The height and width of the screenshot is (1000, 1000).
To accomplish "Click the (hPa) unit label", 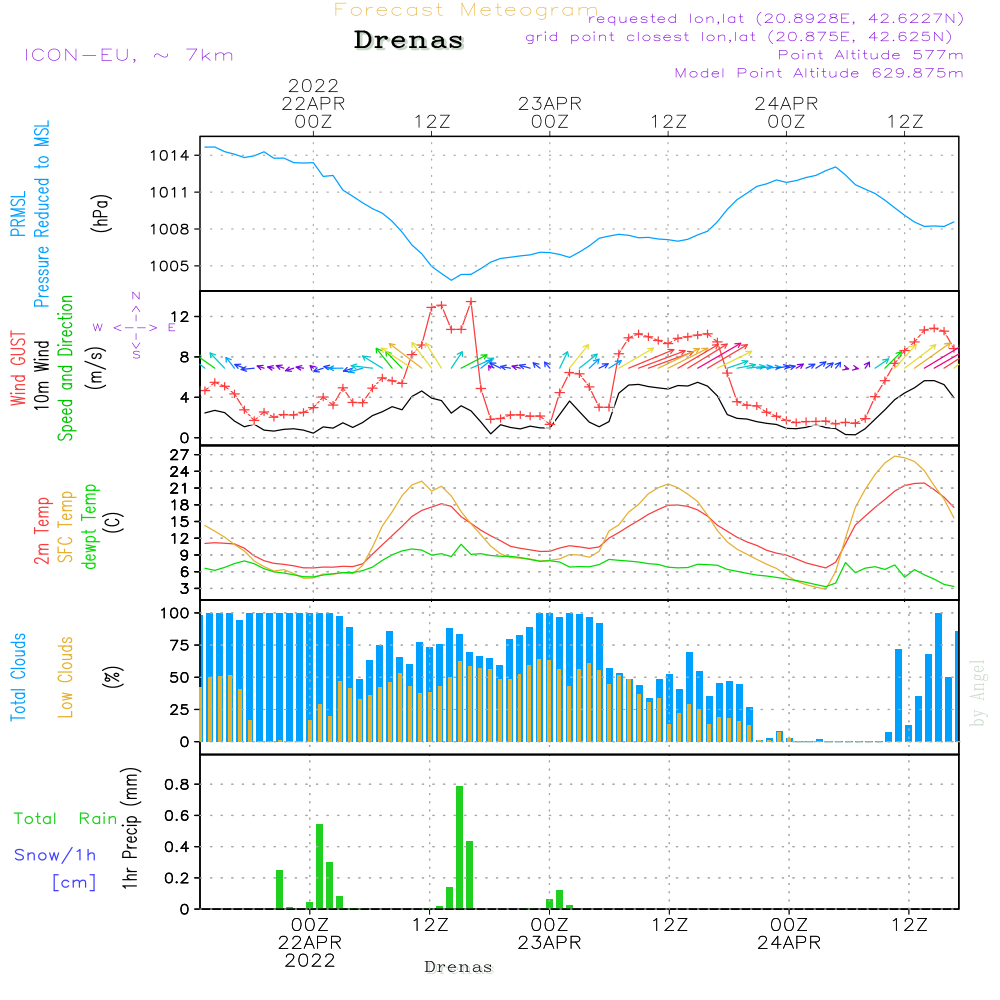I will coord(101,213).
